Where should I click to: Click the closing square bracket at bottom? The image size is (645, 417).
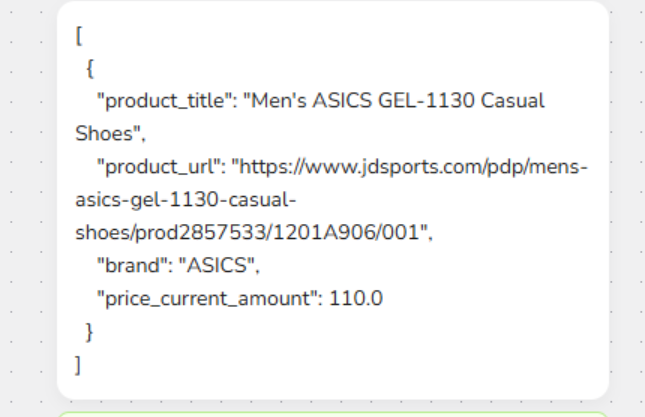pyautogui.click(x=78, y=362)
